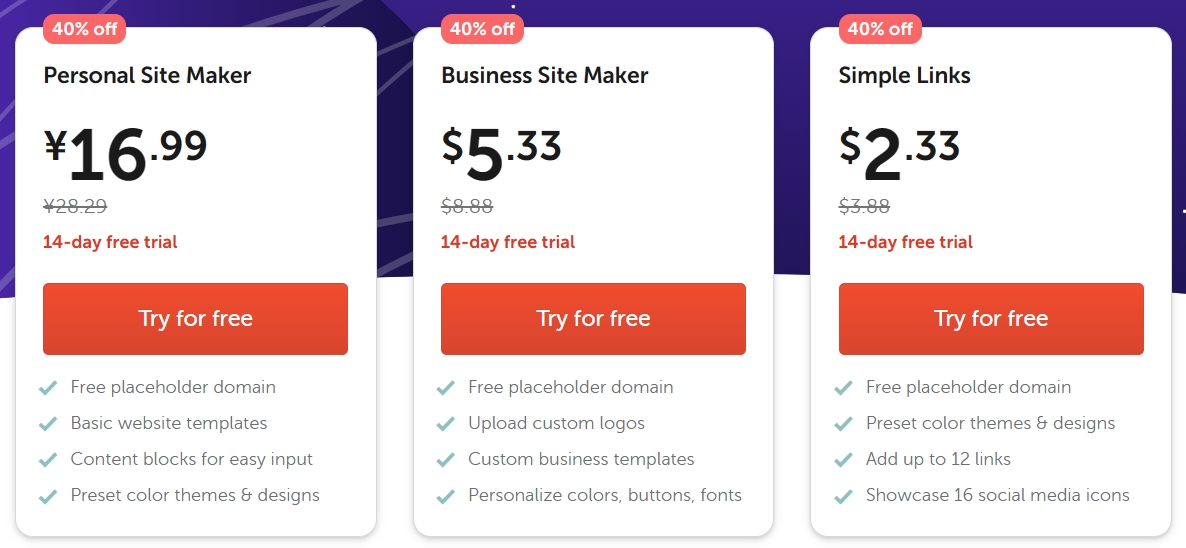Click checkmark icon beside Showcase 16 social media icons
The height and width of the screenshot is (548, 1186).
click(x=843, y=496)
